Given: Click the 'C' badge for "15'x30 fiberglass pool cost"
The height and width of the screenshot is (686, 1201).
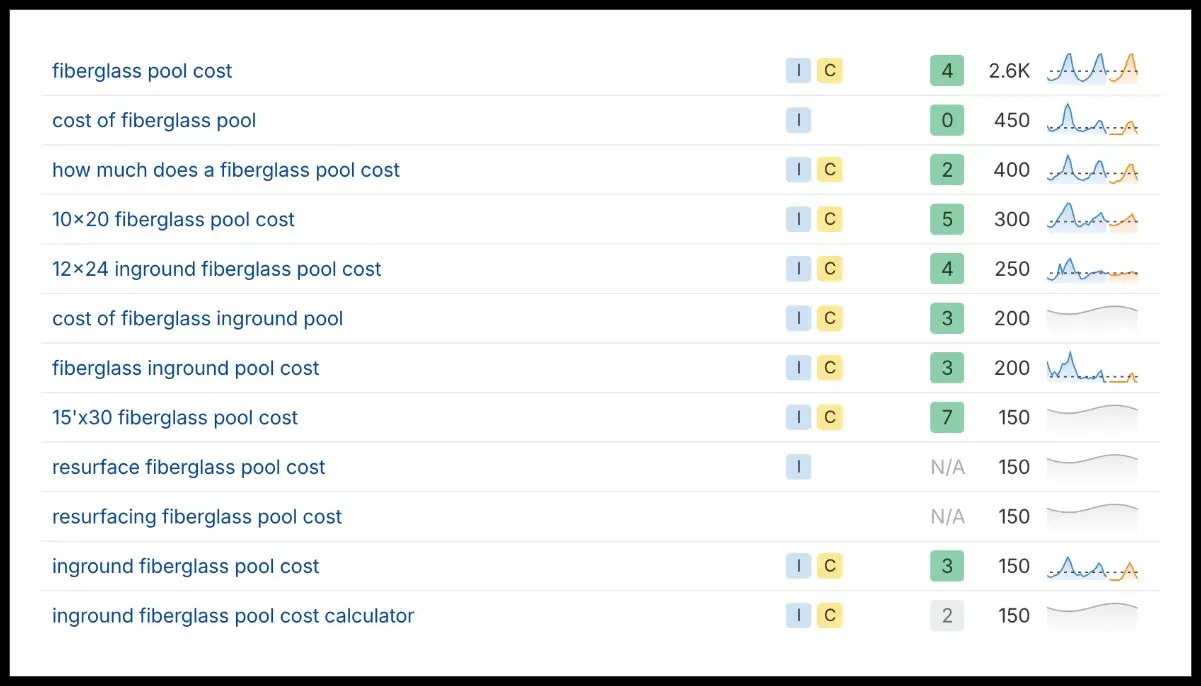Looking at the screenshot, I should coord(829,418).
